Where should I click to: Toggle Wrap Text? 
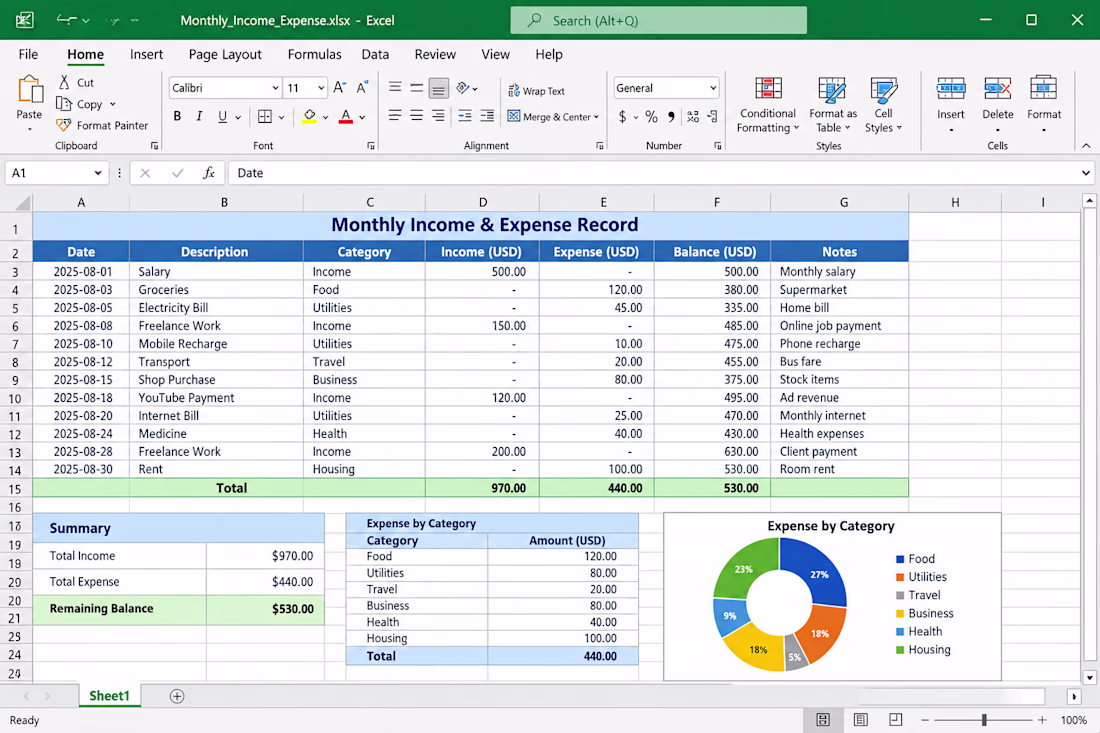[x=536, y=90]
